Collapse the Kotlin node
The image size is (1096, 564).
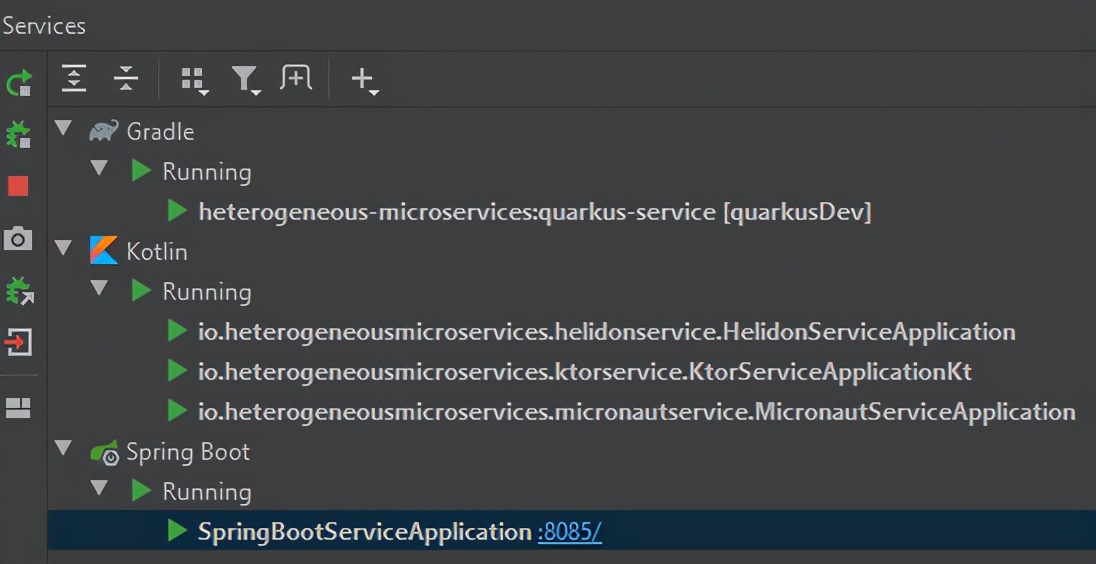pos(64,249)
